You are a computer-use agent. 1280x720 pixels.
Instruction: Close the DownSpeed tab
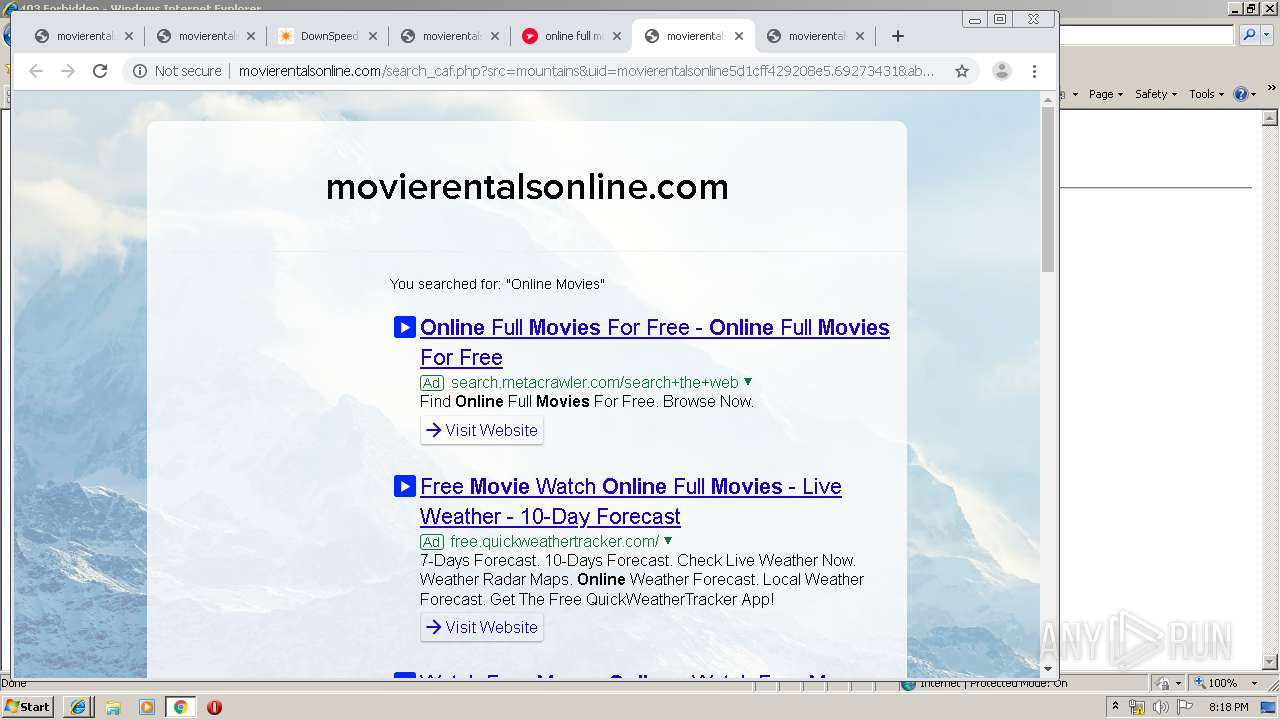tap(373, 36)
